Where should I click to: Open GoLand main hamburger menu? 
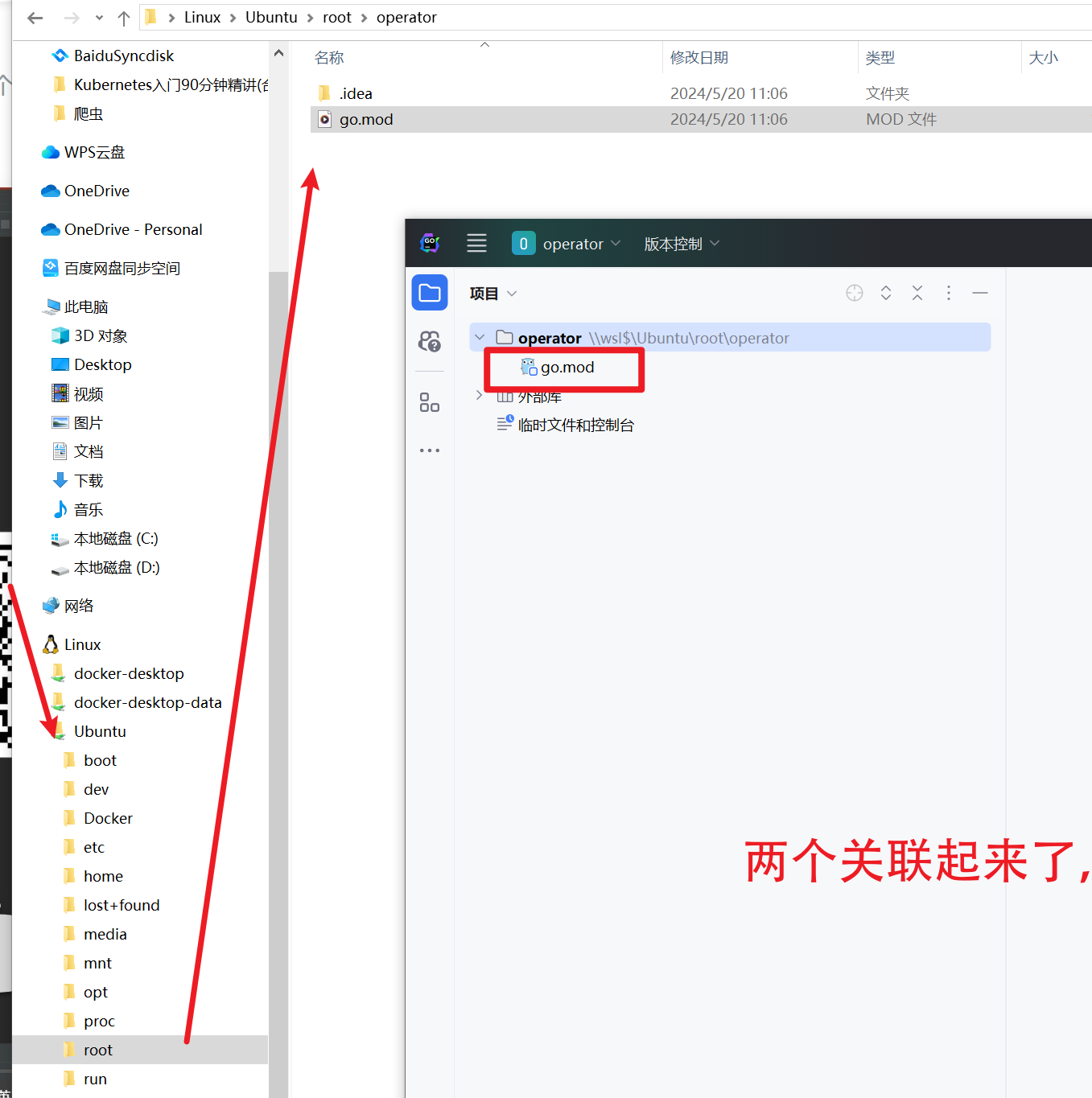point(476,243)
